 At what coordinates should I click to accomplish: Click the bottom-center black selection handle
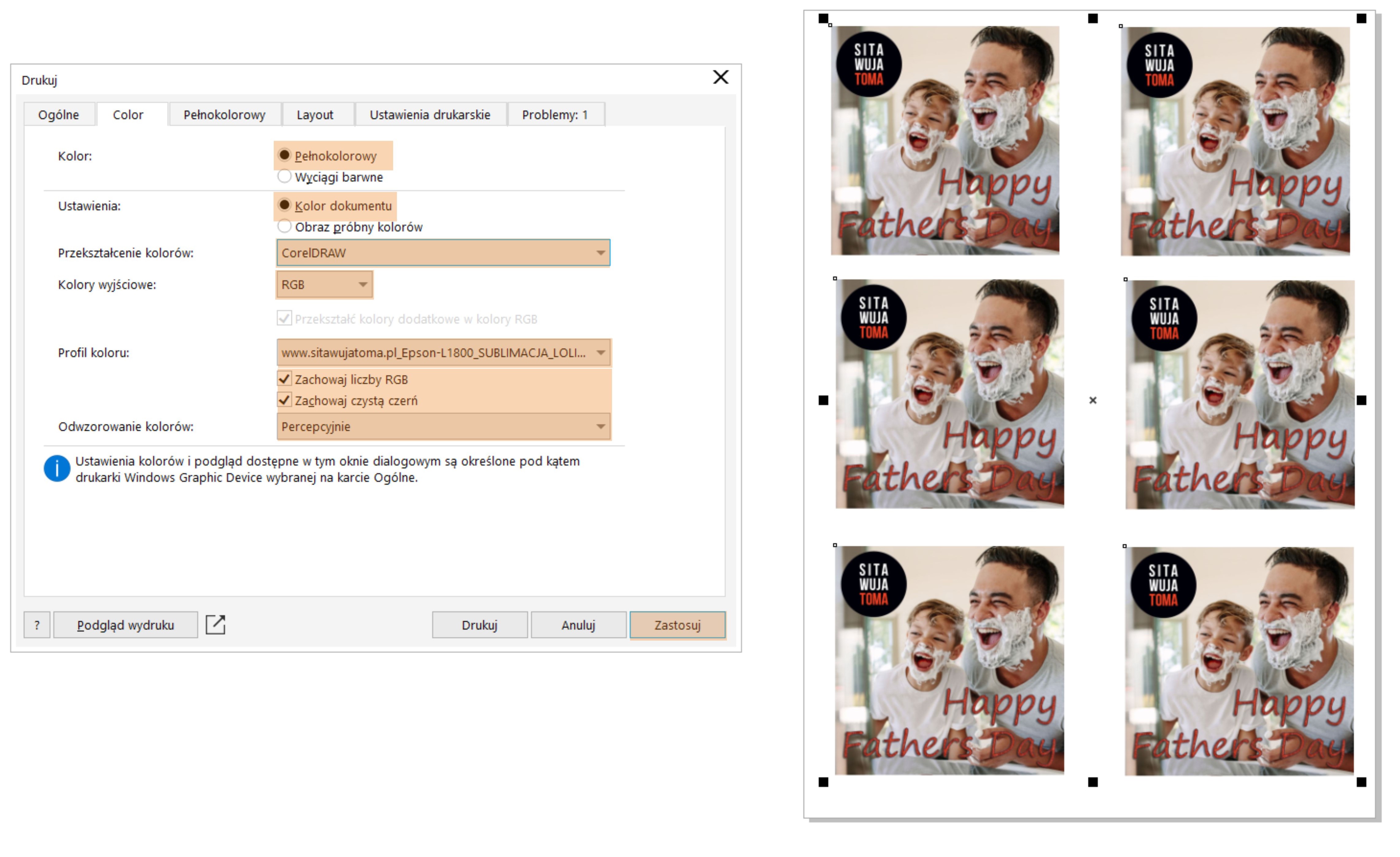[1093, 782]
